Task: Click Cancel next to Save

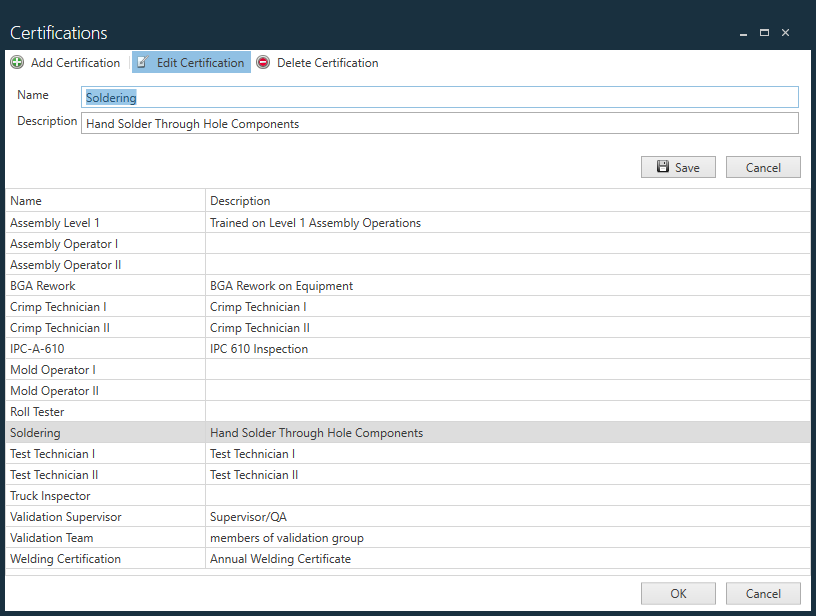Action: [763, 167]
